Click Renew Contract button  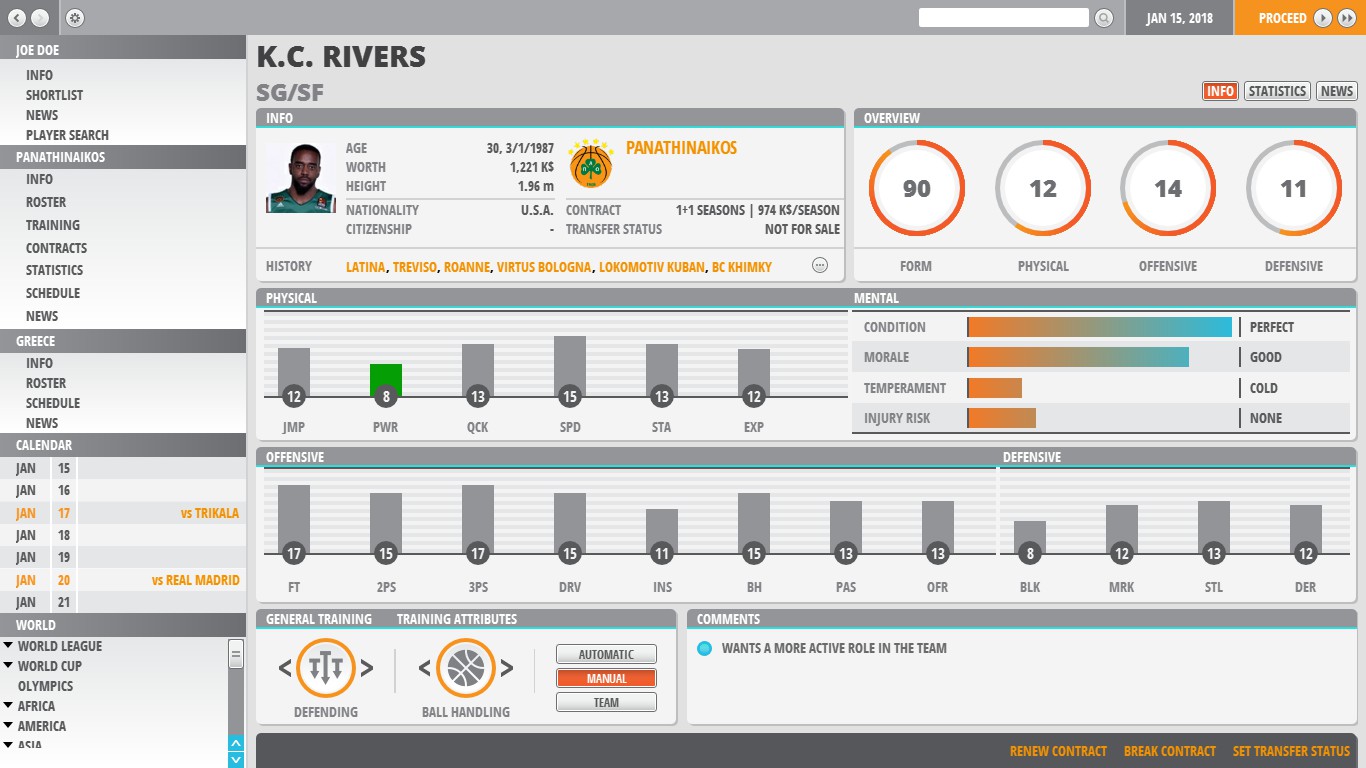point(1058,751)
